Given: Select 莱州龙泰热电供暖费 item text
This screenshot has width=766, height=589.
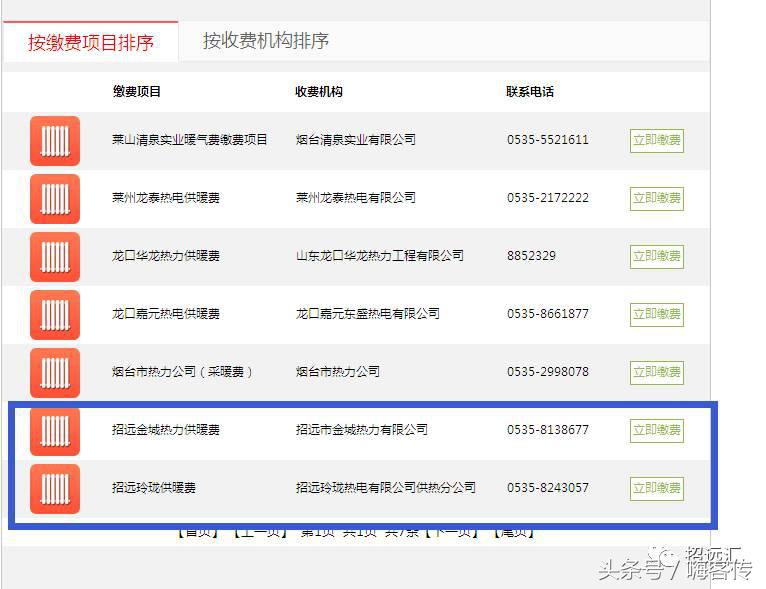Looking at the screenshot, I should (x=166, y=198).
